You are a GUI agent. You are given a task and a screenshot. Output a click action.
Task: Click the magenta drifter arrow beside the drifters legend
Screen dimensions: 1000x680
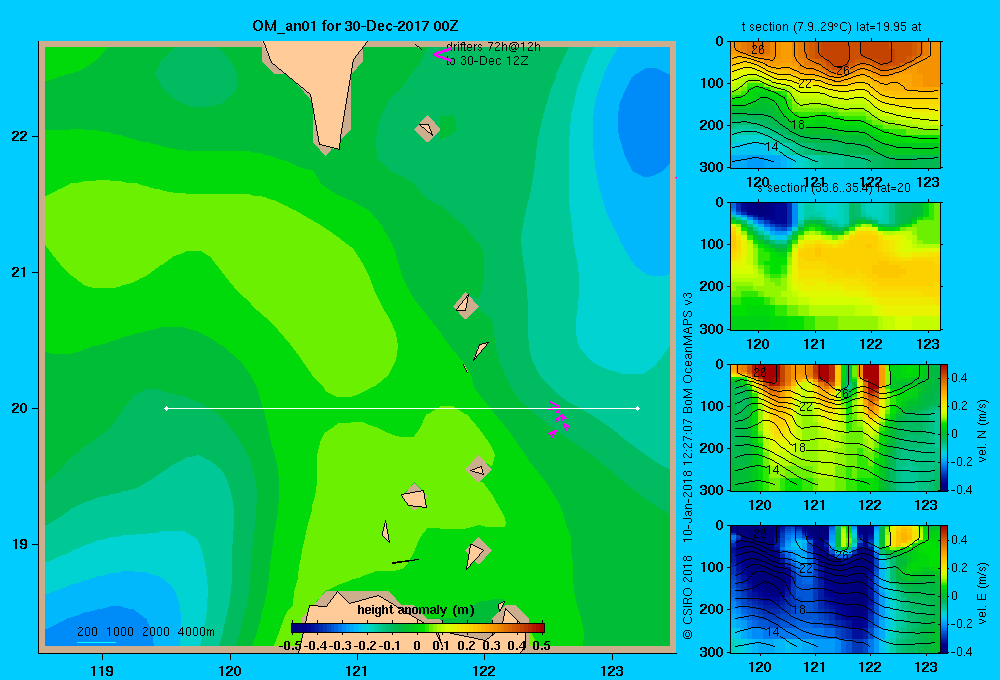[x=442, y=54]
